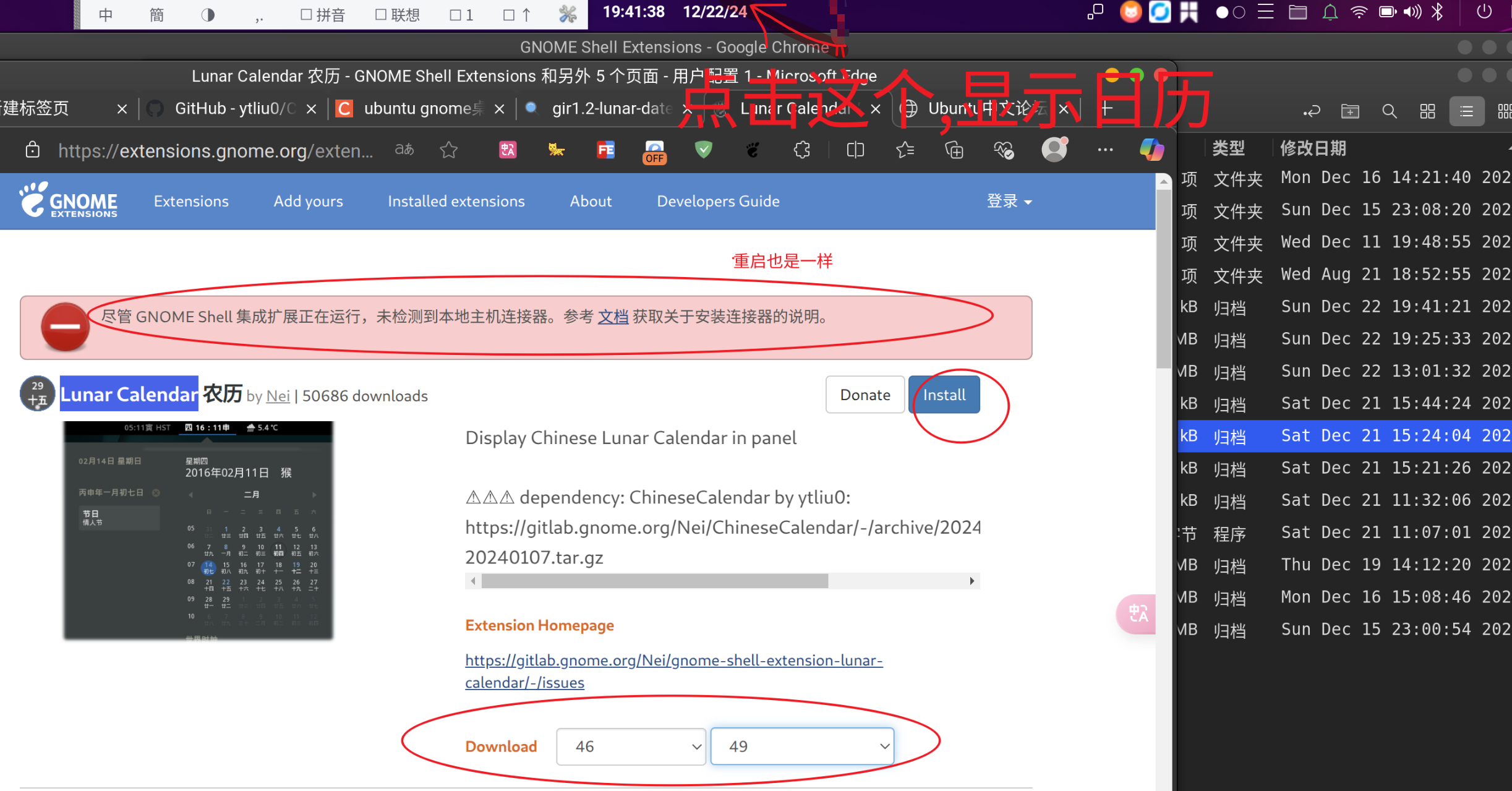Viewport: 1512px width, 791px height.
Task: Open input method settings wrench icon
Action: pos(568,14)
